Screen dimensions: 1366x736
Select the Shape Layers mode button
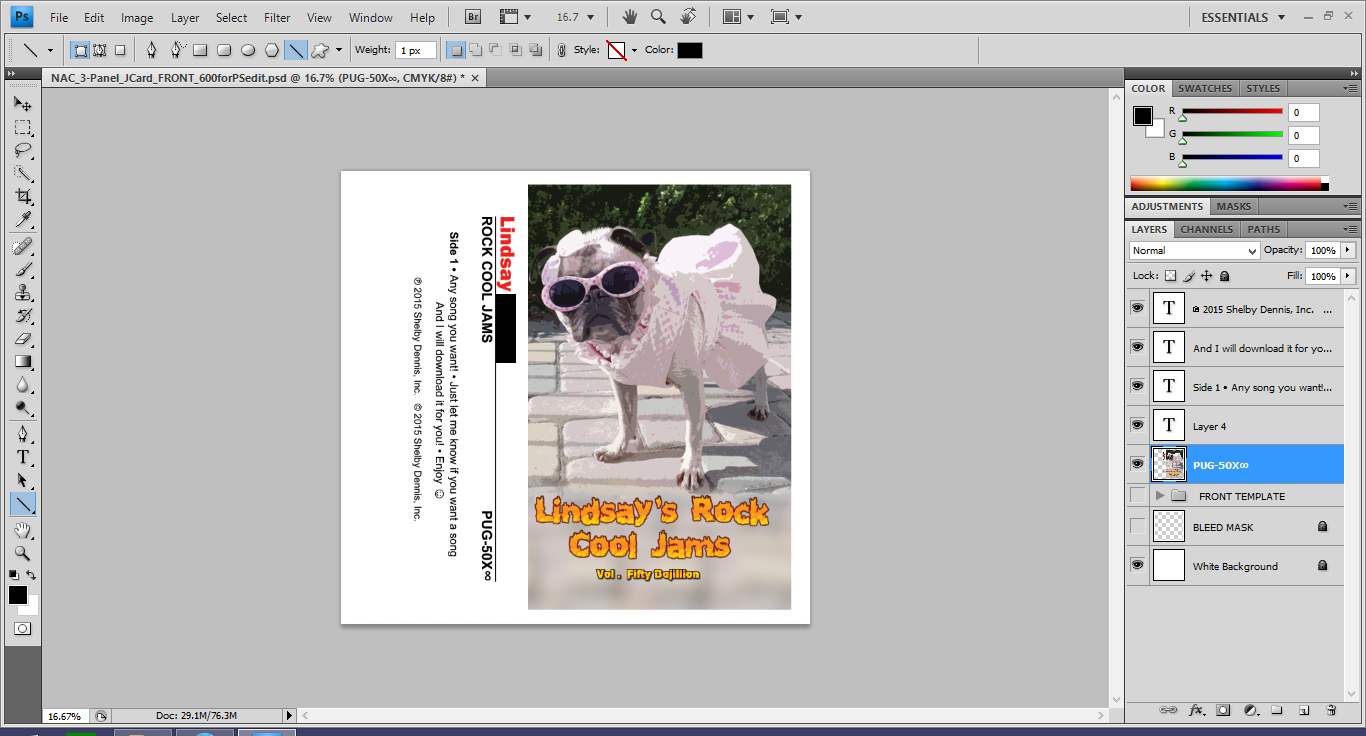coord(81,50)
